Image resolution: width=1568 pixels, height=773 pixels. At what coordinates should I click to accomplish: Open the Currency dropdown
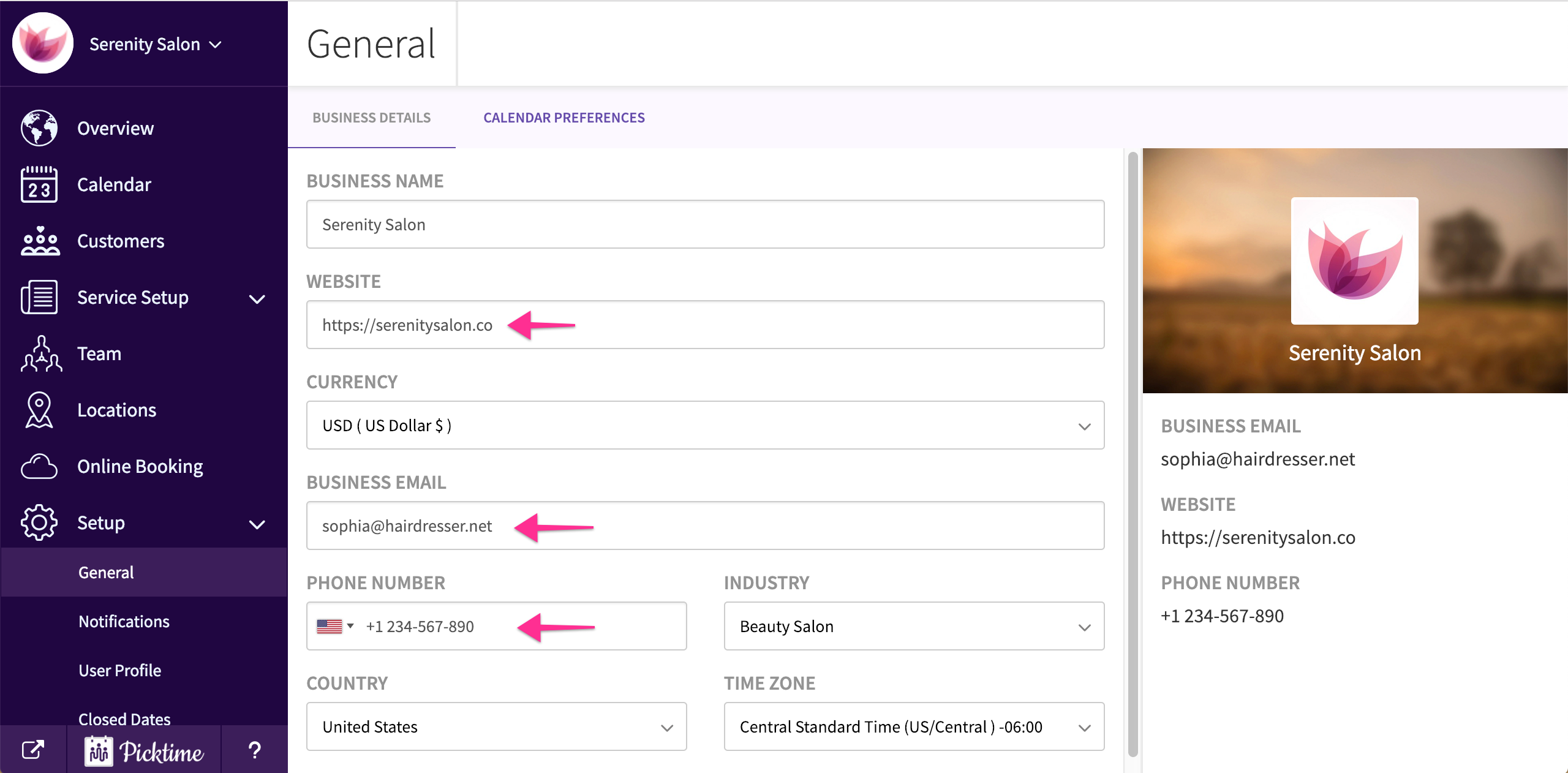705,426
